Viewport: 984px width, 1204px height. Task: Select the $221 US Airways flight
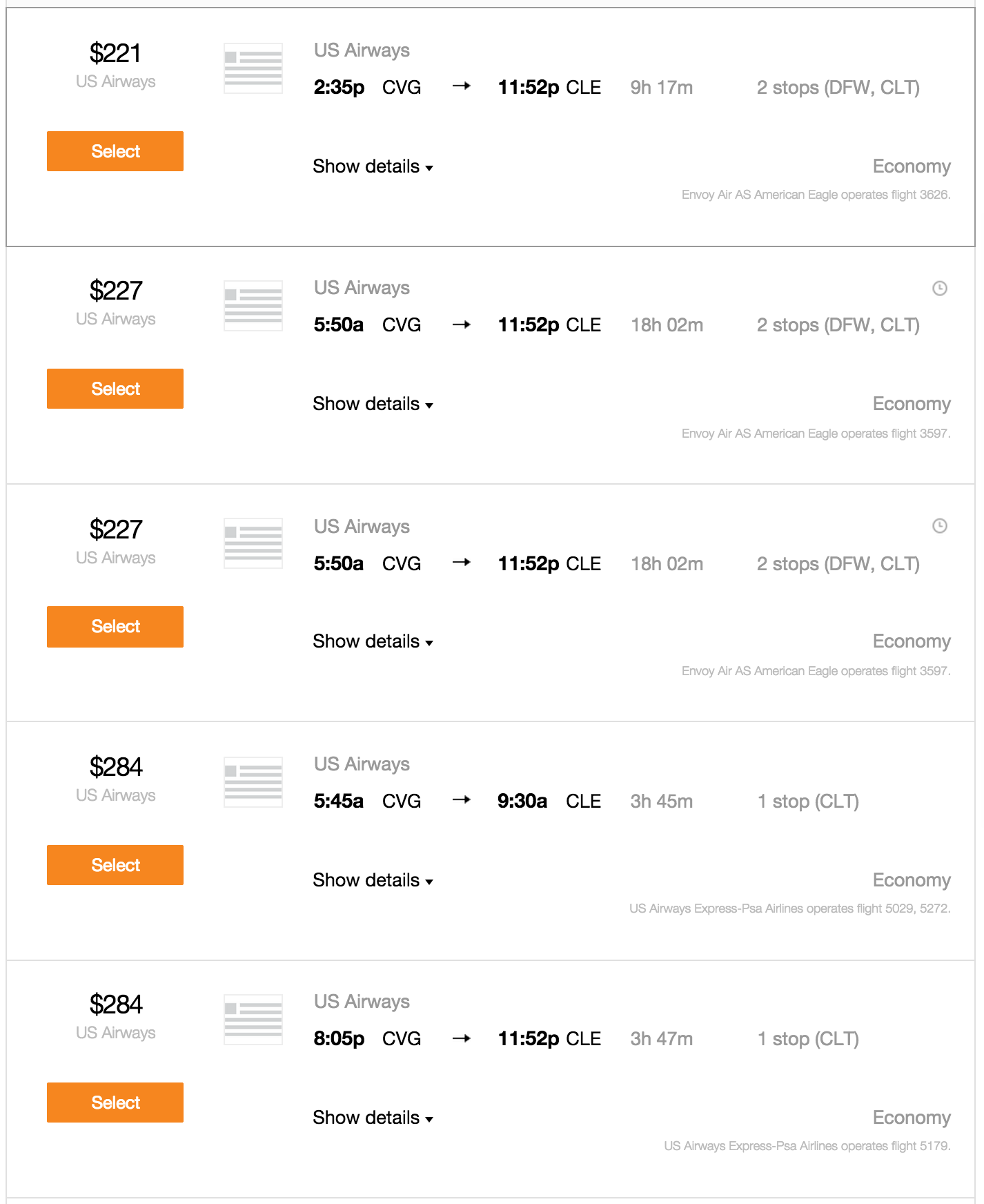pos(115,151)
